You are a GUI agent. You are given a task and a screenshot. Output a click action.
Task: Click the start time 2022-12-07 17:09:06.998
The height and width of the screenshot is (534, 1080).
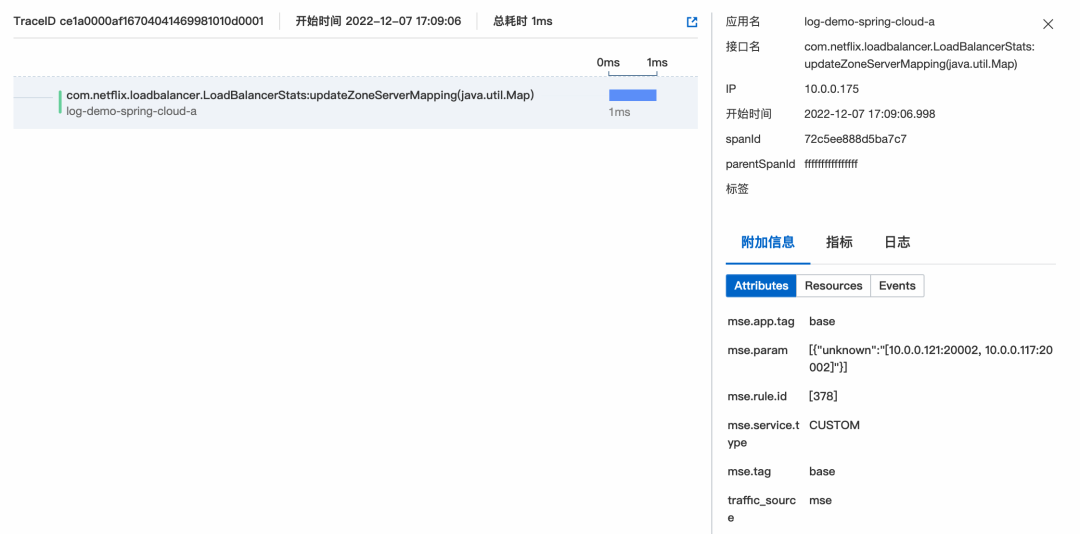pos(870,114)
